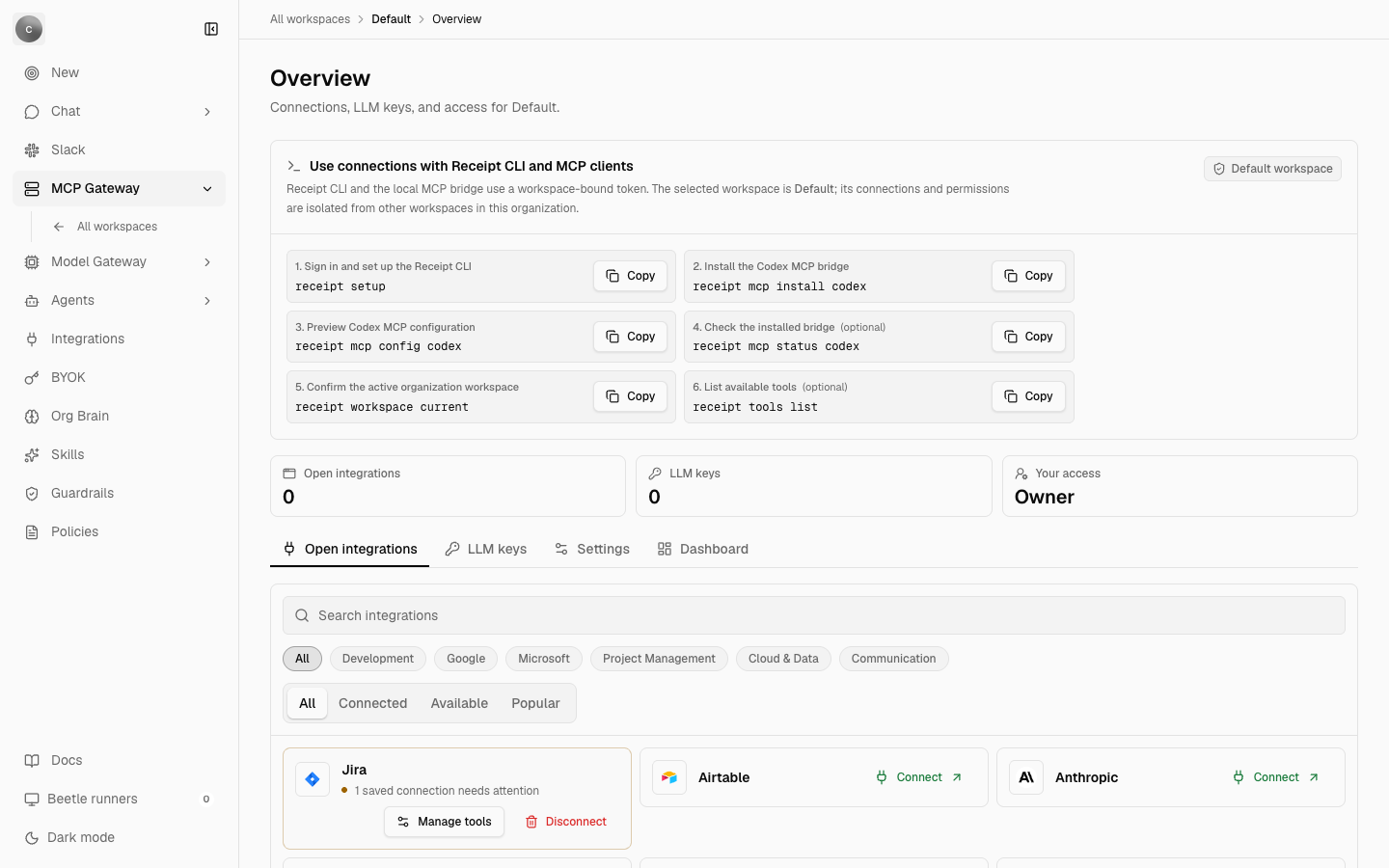Show Popular integrations

[535, 703]
